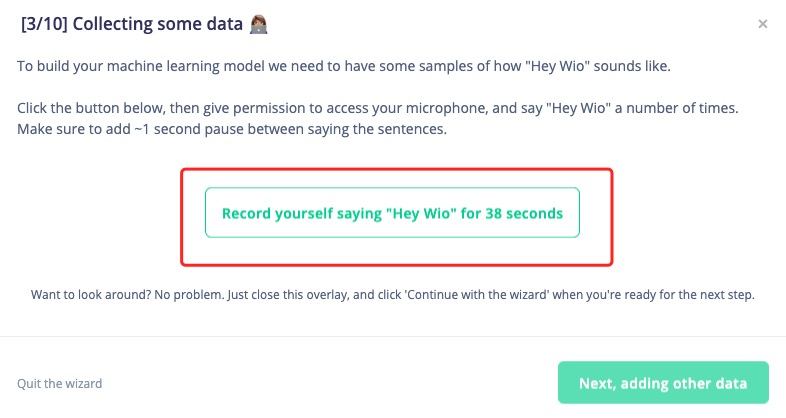The height and width of the screenshot is (418, 786).
Task: Click the 'Continue with the wizard' phrase
Action: 477,295
